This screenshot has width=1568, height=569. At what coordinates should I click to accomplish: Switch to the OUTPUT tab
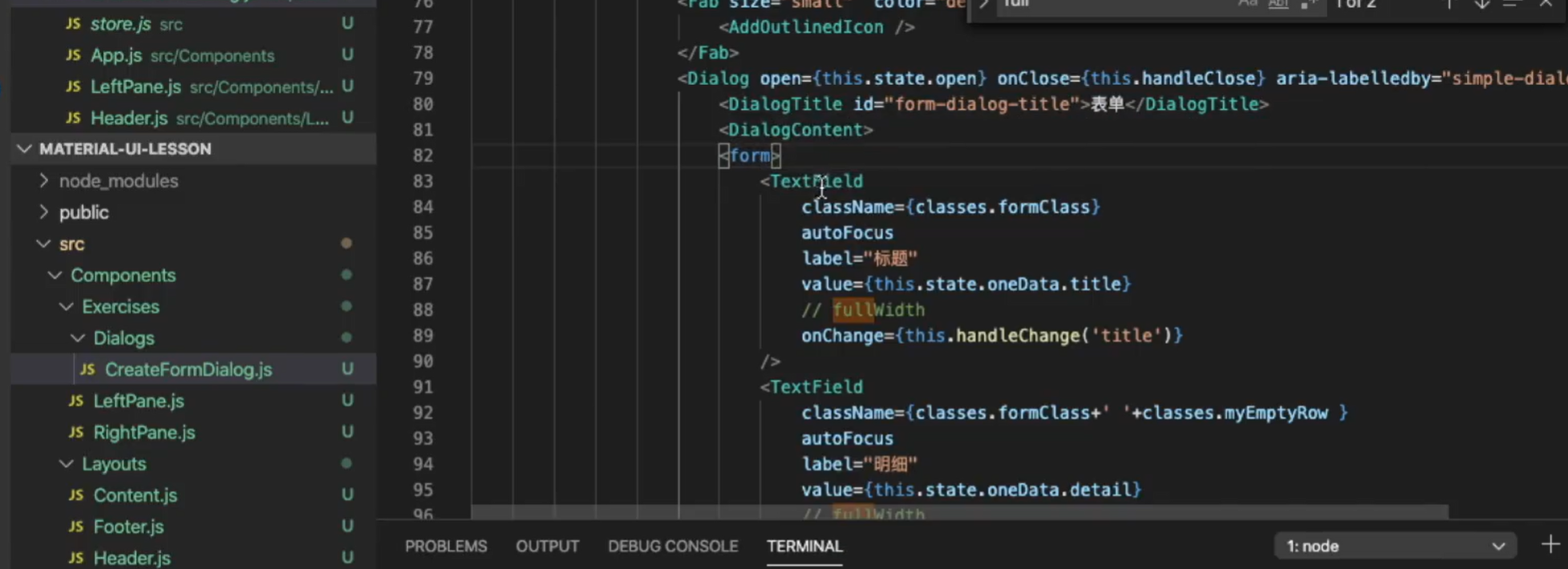[547, 546]
